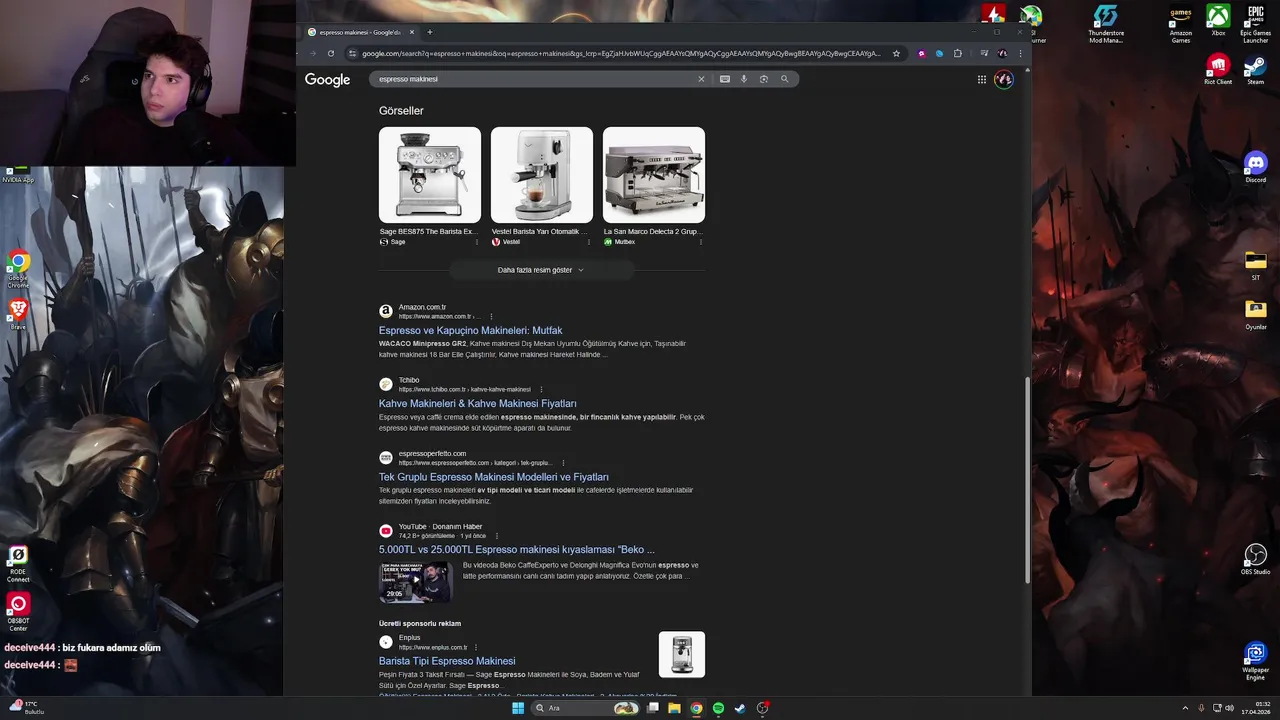This screenshot has width=1280, height=720.
Task: Open the Vestel Barista image result
Action: [542, 175]
